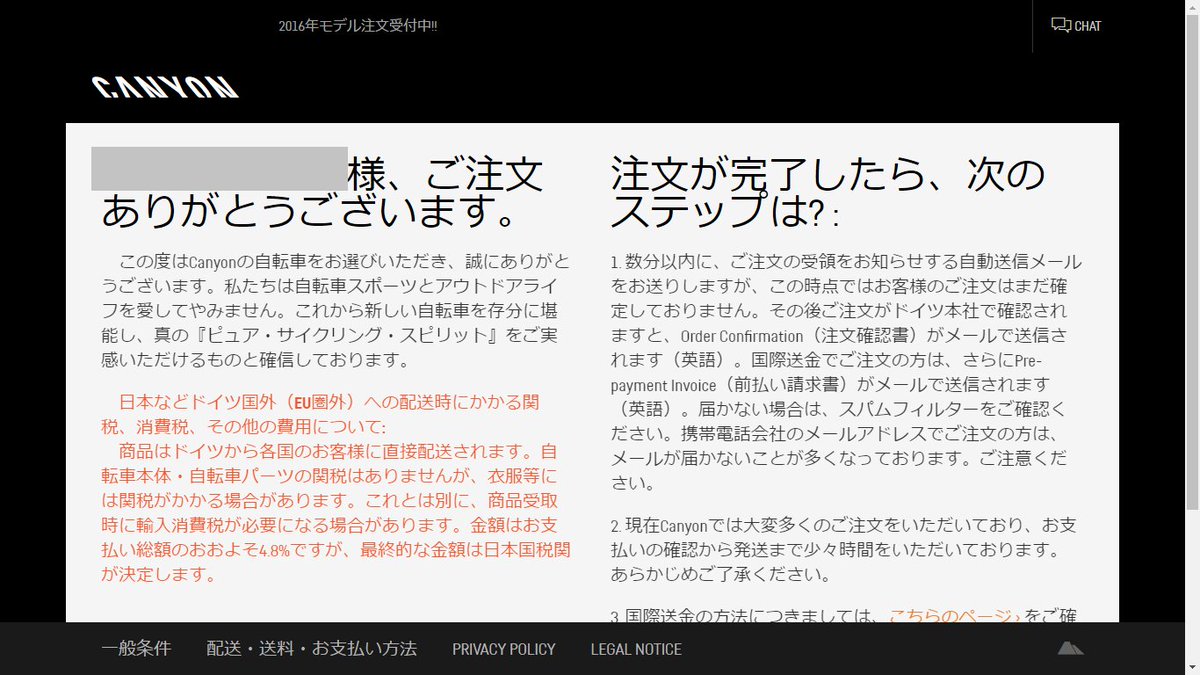Viewport: 1200px width, 675px height.
Task: Click the scroll-to-top mountain icon
Action: [x=1071, y=648]
